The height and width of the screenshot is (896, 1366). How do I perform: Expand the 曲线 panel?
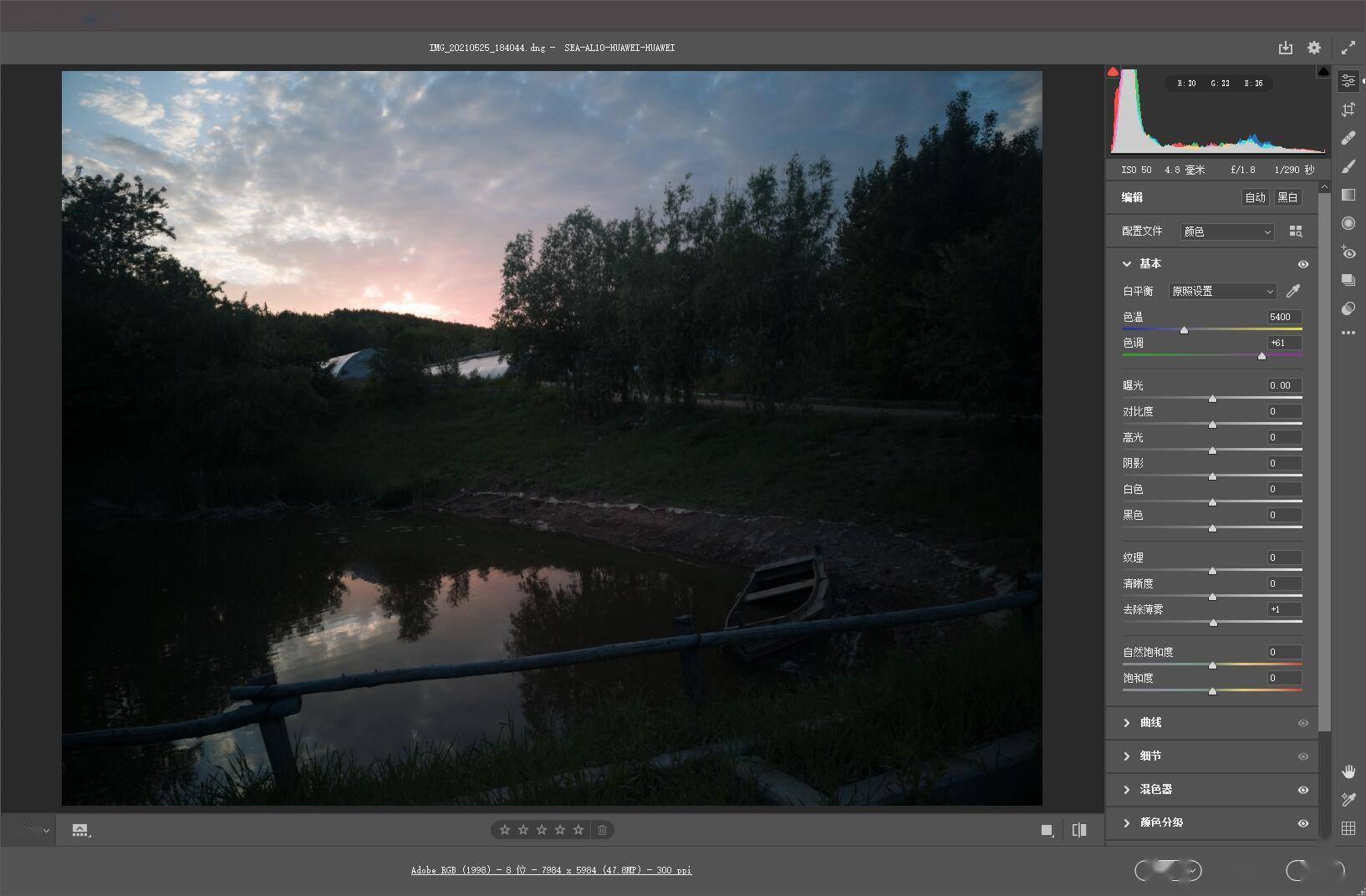1127,723
